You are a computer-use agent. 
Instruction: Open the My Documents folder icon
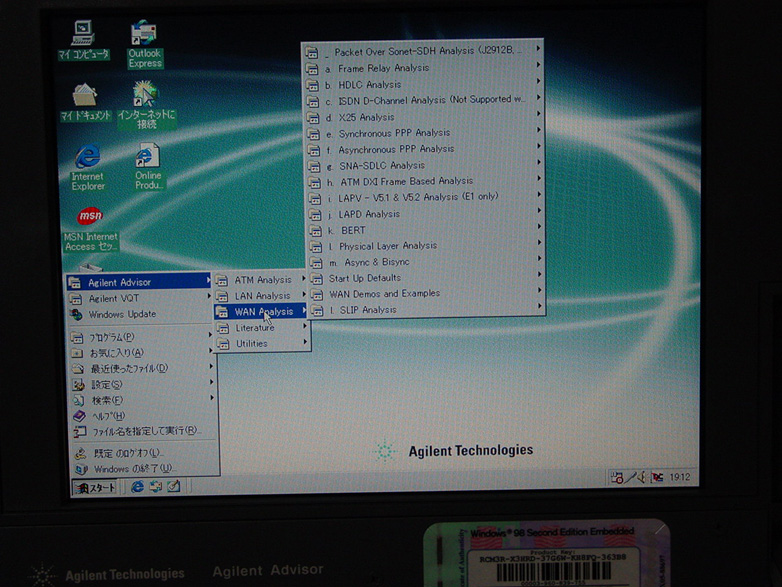tap(85, 102)
